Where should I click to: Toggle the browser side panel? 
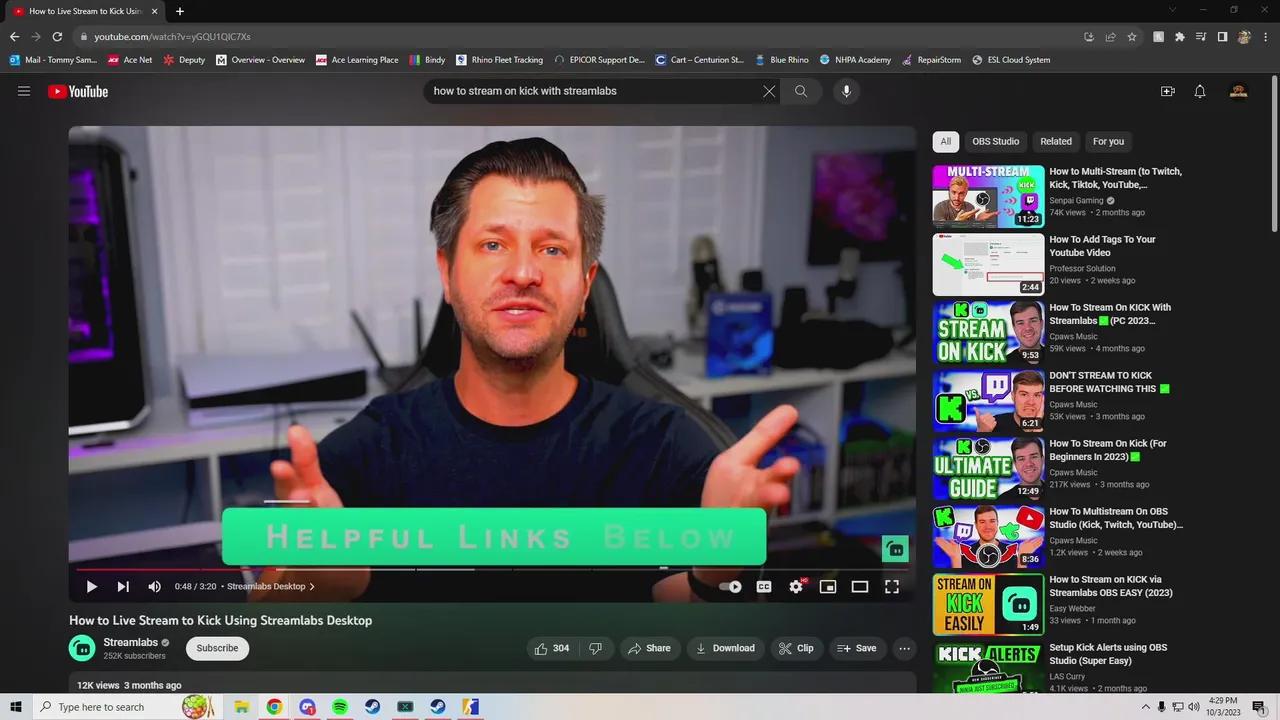(x=1222, y=37)
